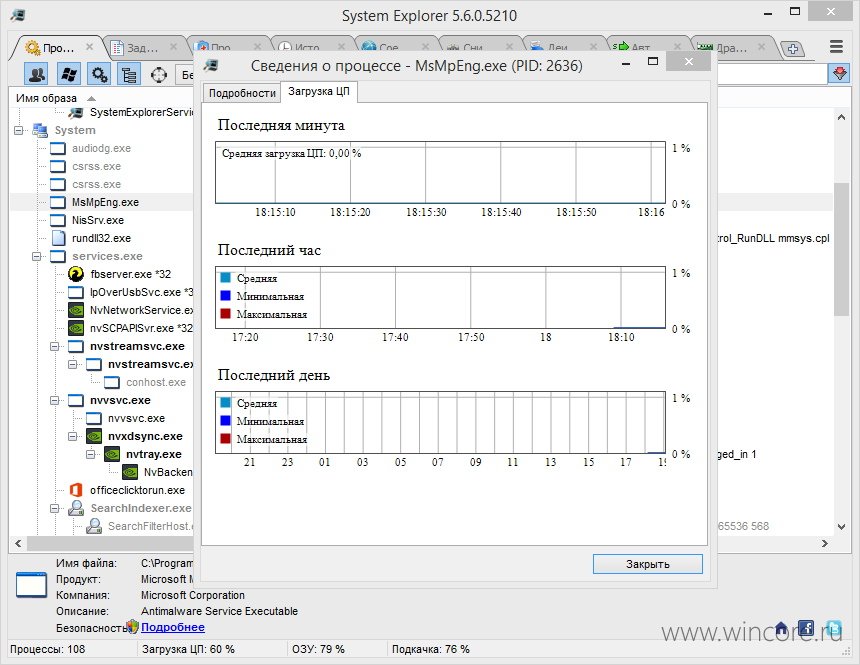
Task: Focus the search field in the toolbar
Action: click(x=772, y=74)
